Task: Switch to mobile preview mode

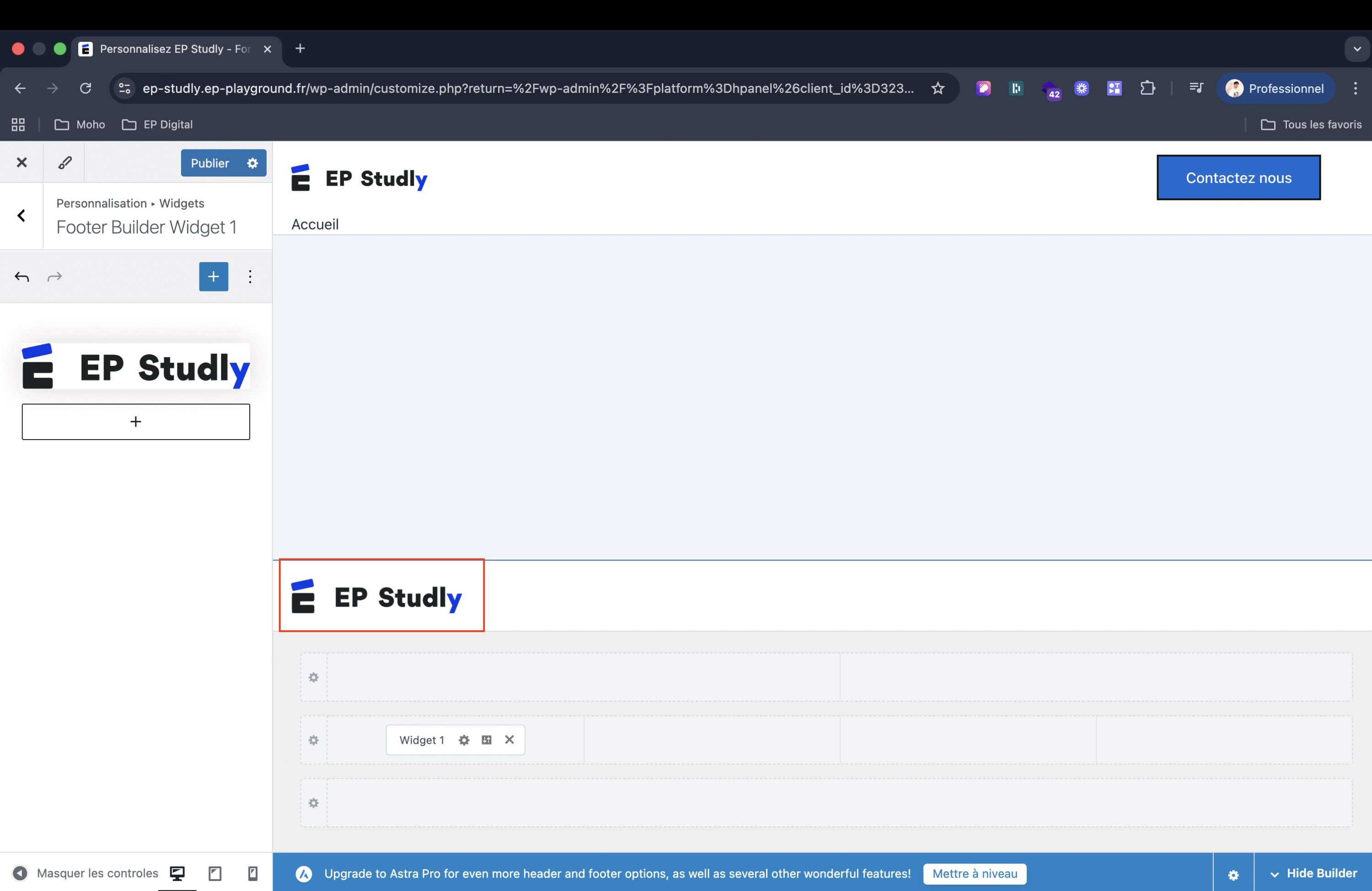Action: tap(252, 873)
